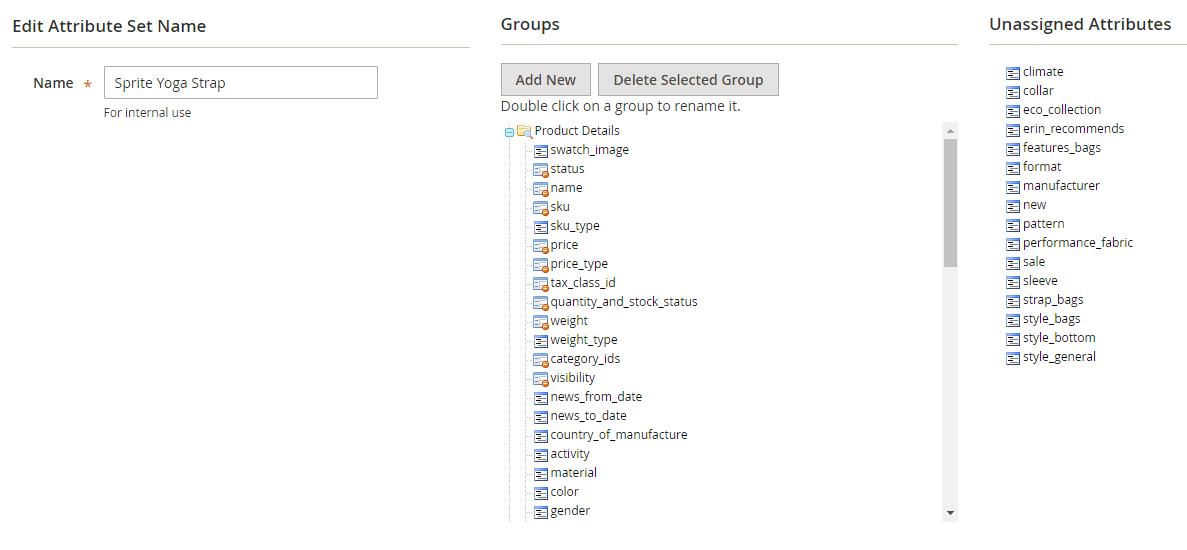The height and width of the screenshot is (550, 1187).
Task: Click the style_general attribute icon
Action: [x=1013, y=357]
